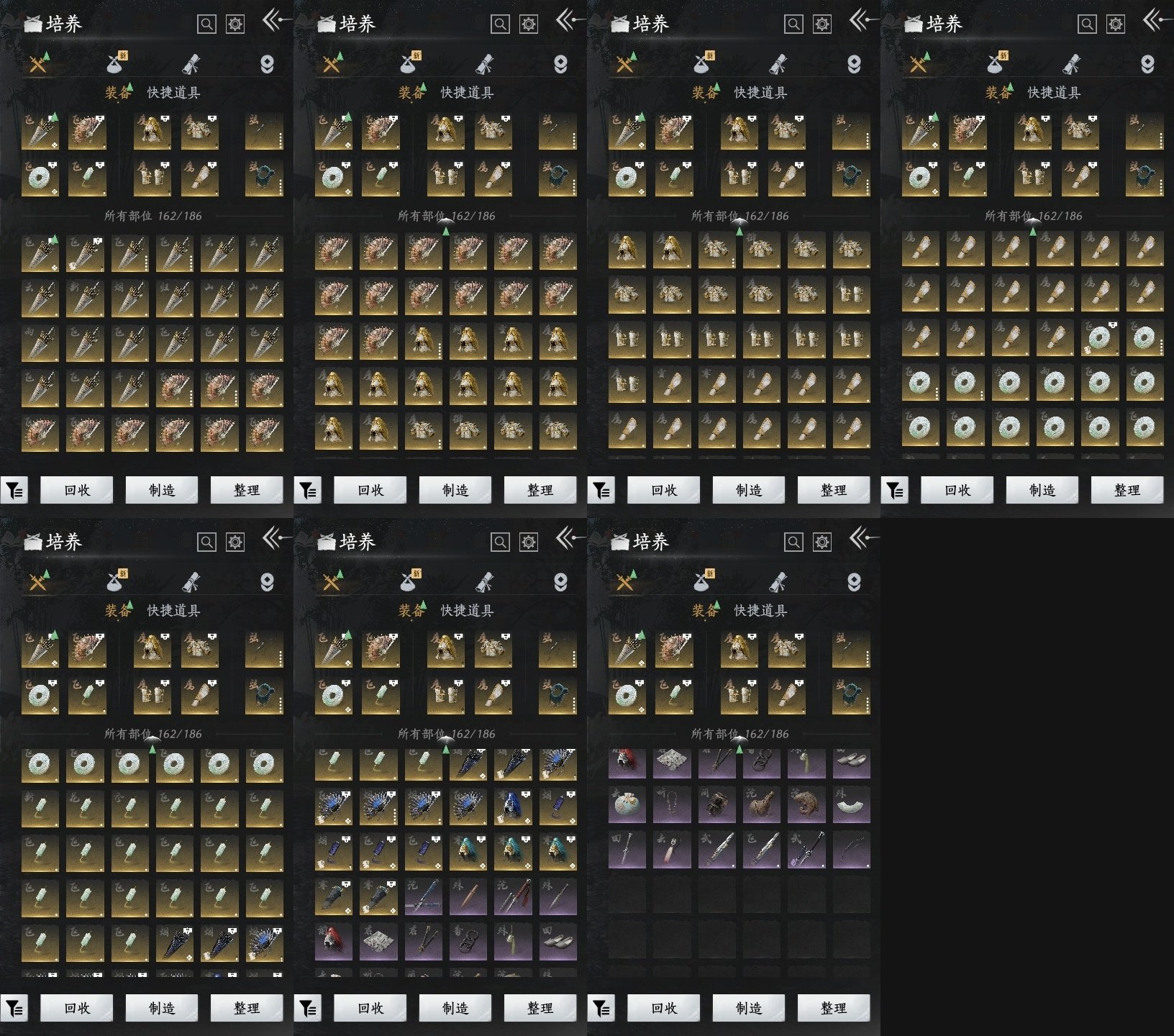Select token-stack category icon in the bottom-middle panel
The image size is (1174, 1036).
[560, 582]
